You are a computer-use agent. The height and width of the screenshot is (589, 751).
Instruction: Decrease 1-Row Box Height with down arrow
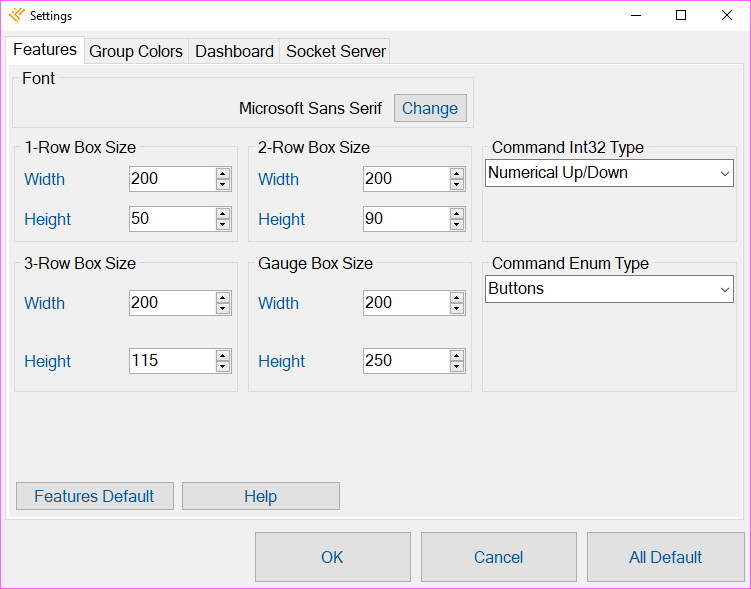(223, 225)
